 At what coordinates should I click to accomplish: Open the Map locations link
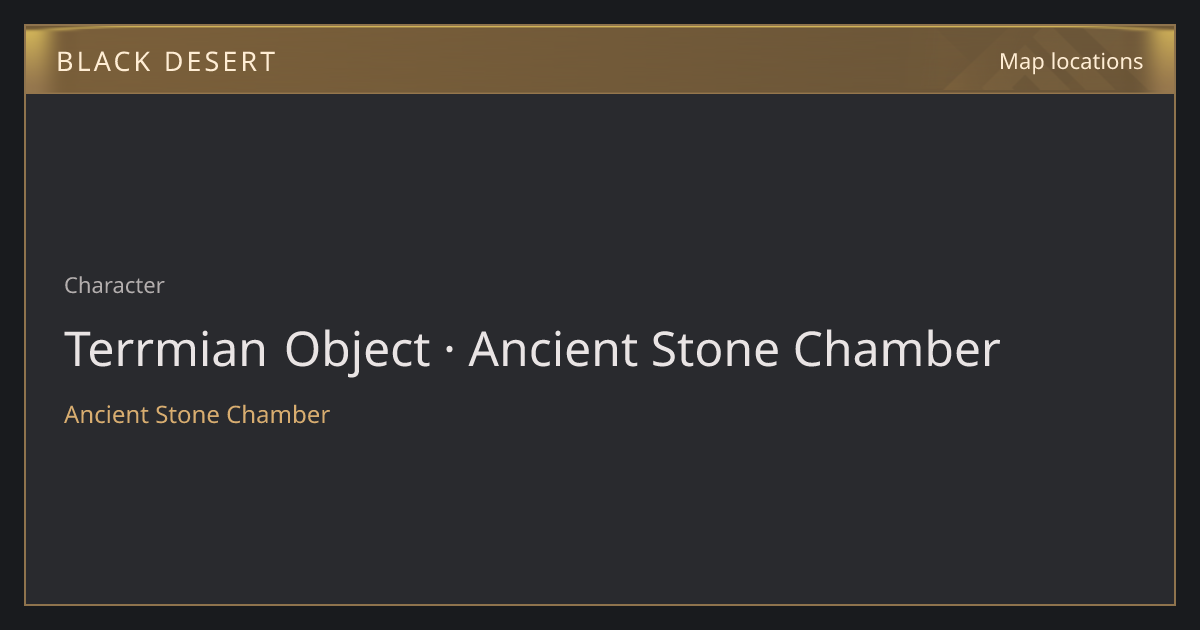(x=1070, y=61)
